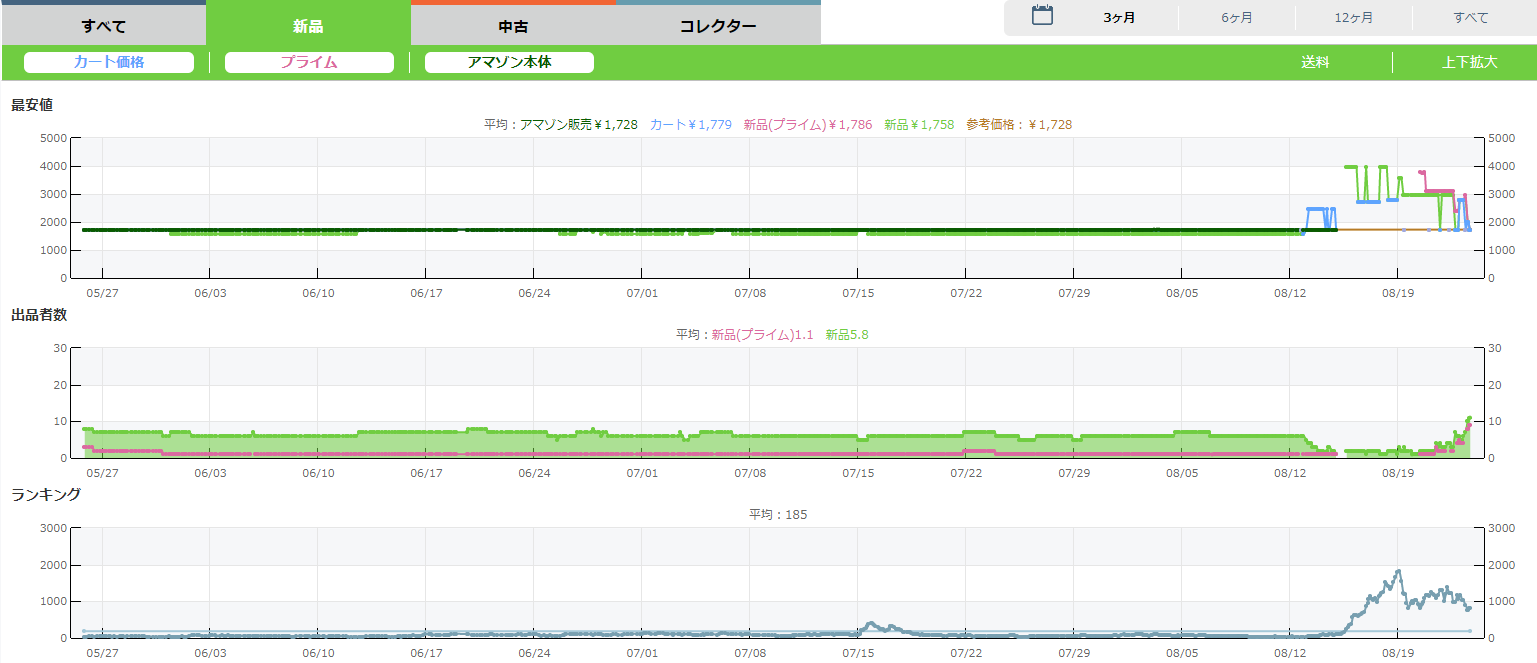
Task: Select the 新品 tab
Action: pos(308,26)
